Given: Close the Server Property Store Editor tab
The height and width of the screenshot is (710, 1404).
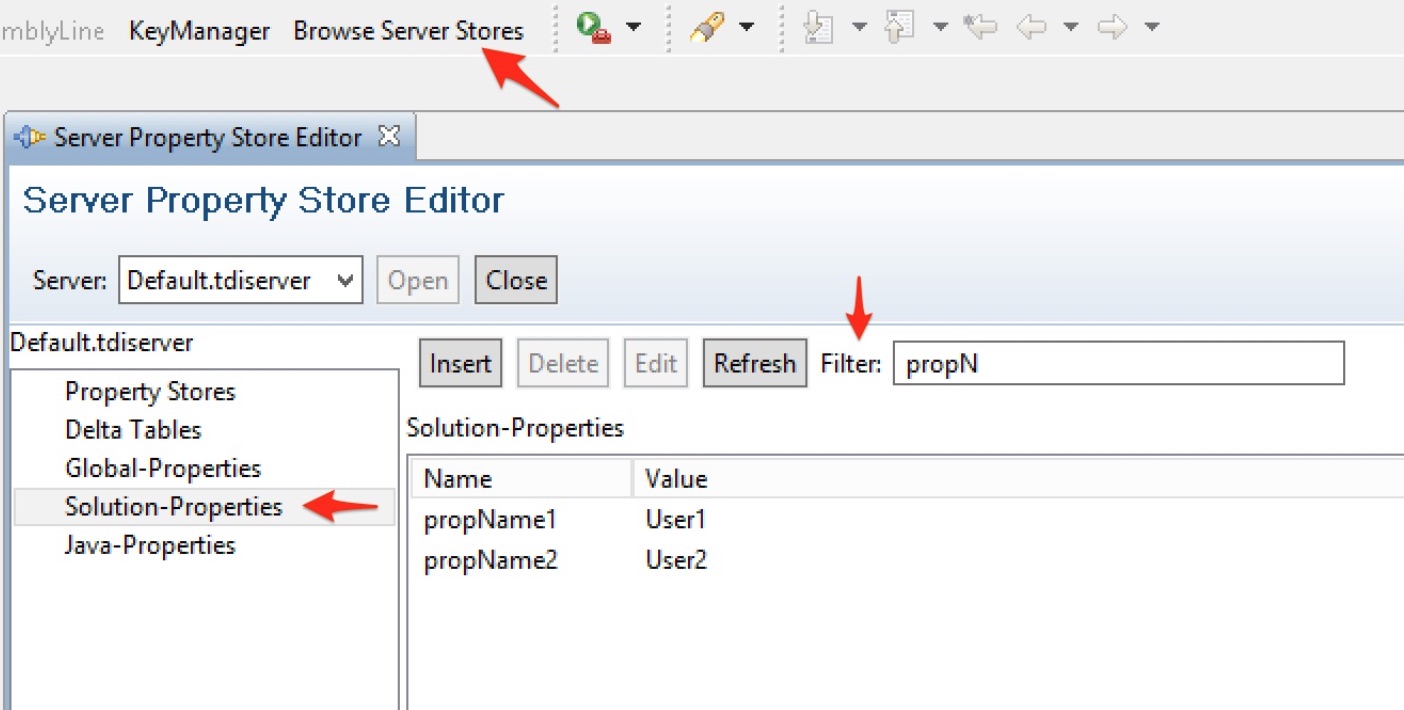Looking at the screenshot, I should click(x=389, y=136).
